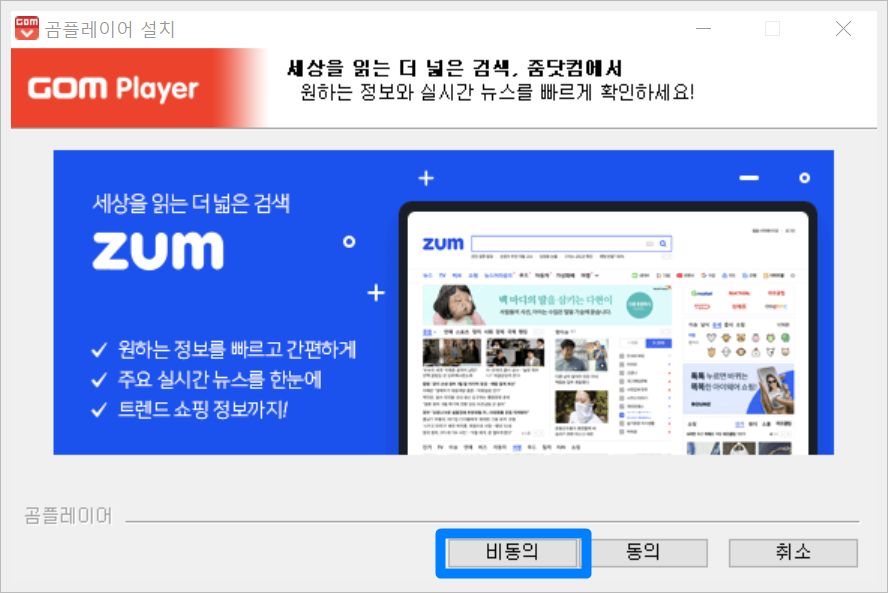Click the large white zum logo
The width and height of the screenshot is (888, 593).
click(x=158, y=250)
